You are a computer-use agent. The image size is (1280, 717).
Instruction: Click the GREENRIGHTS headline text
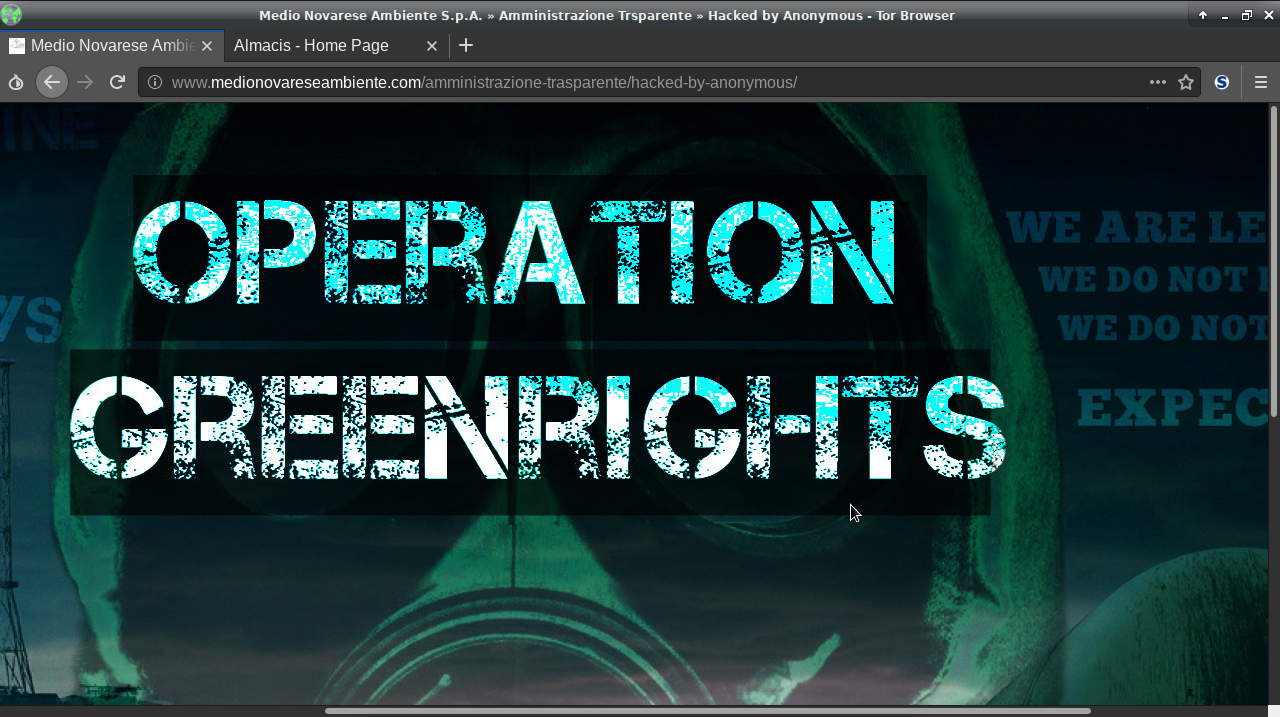(x=538, y=427)
